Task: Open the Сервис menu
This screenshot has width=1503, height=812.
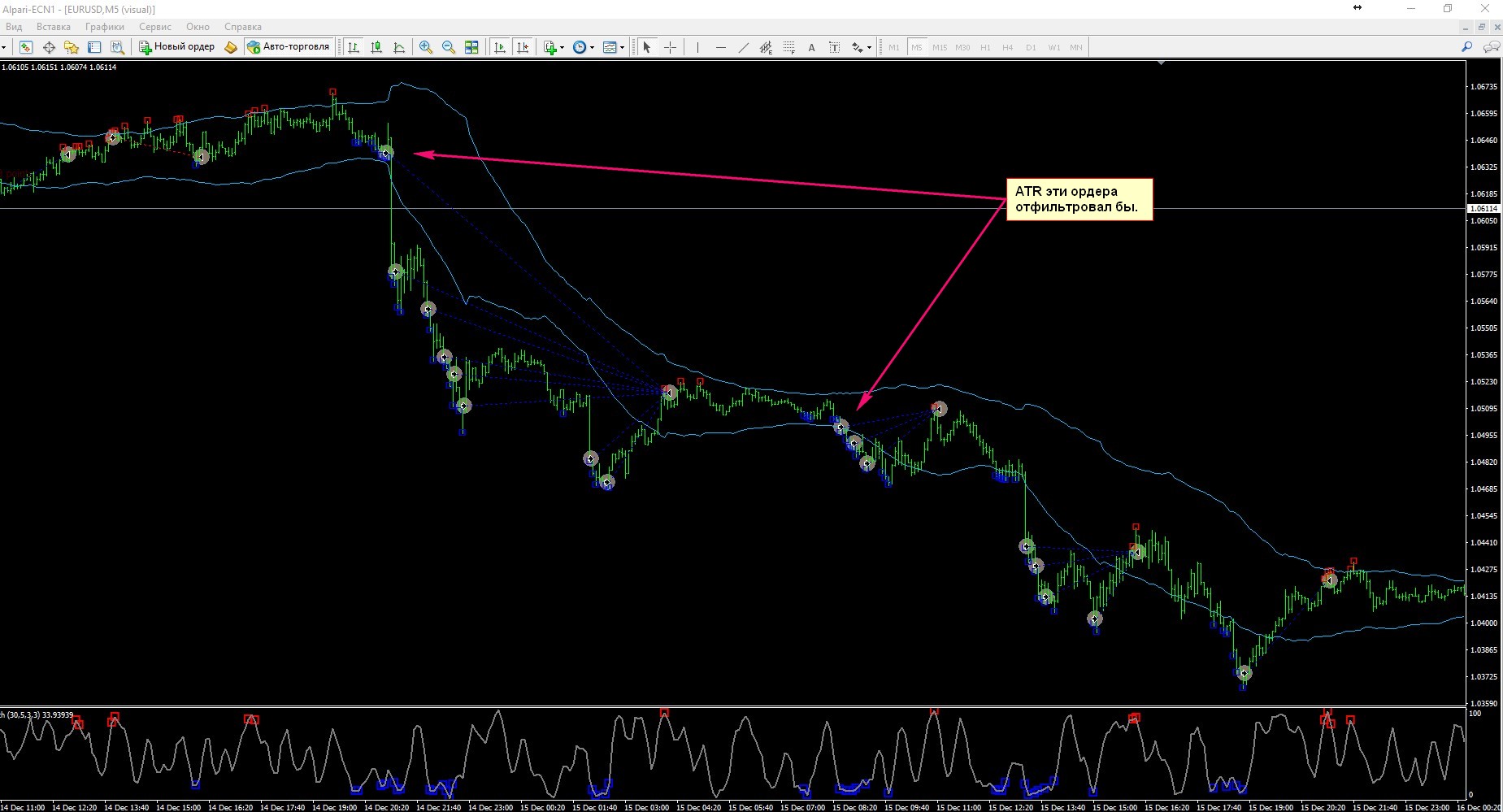Action: pyautogui.click(x=155, y=27)
